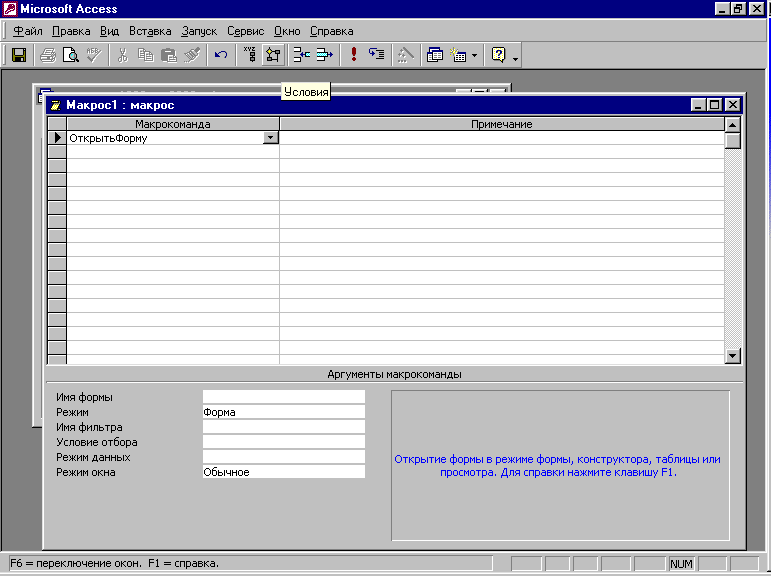Open the toolbar options arrow after Help
Image resolution: width=771 pixels, height=576 pixels.
(515, 58)
